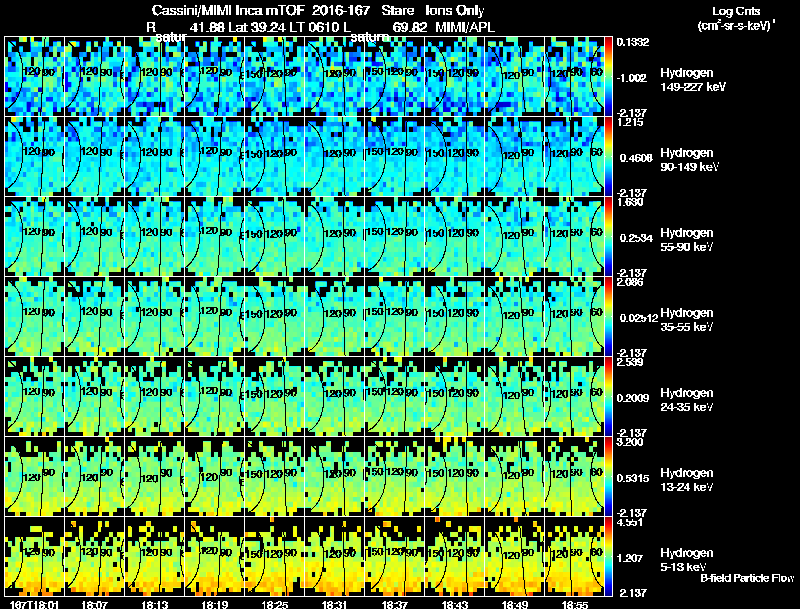Click the '-1.002' color scale midpoint value
The image size is (800, 609).
coord(632,78)
